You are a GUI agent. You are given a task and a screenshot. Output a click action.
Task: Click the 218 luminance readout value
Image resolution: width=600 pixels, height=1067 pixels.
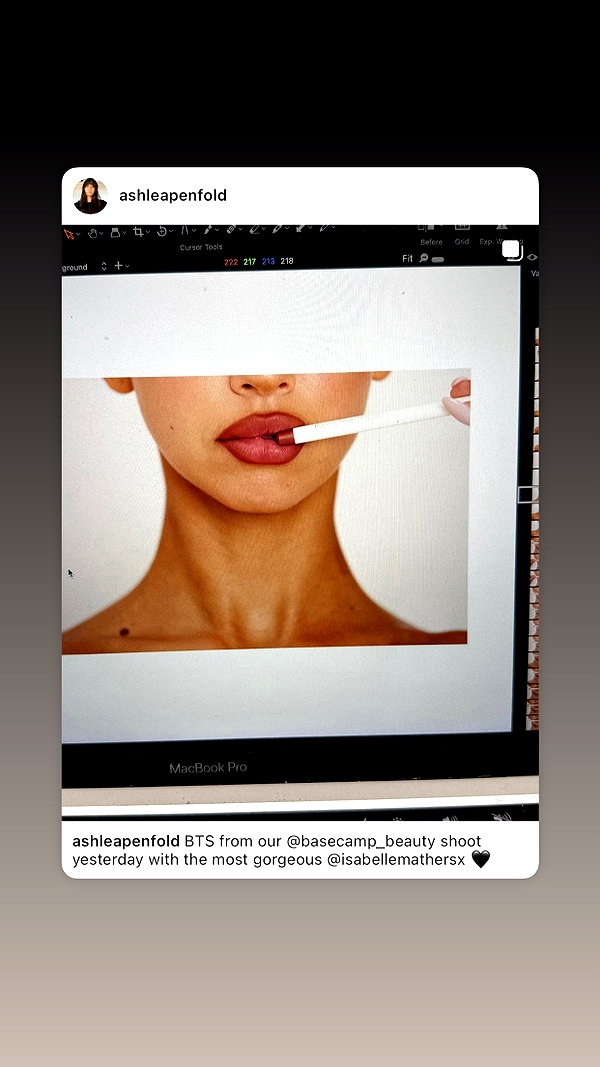pyautogui.click(x=287, y=261)
